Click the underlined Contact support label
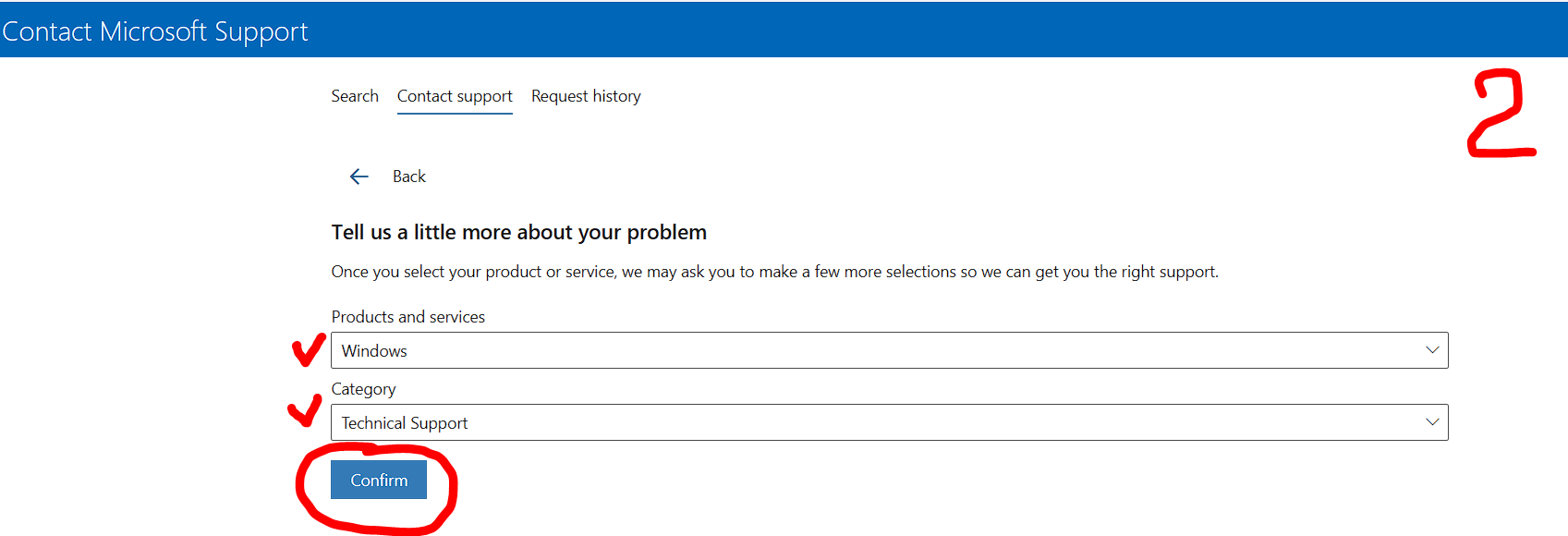This screenshot has height=536, width=1568. pos(454,96)
